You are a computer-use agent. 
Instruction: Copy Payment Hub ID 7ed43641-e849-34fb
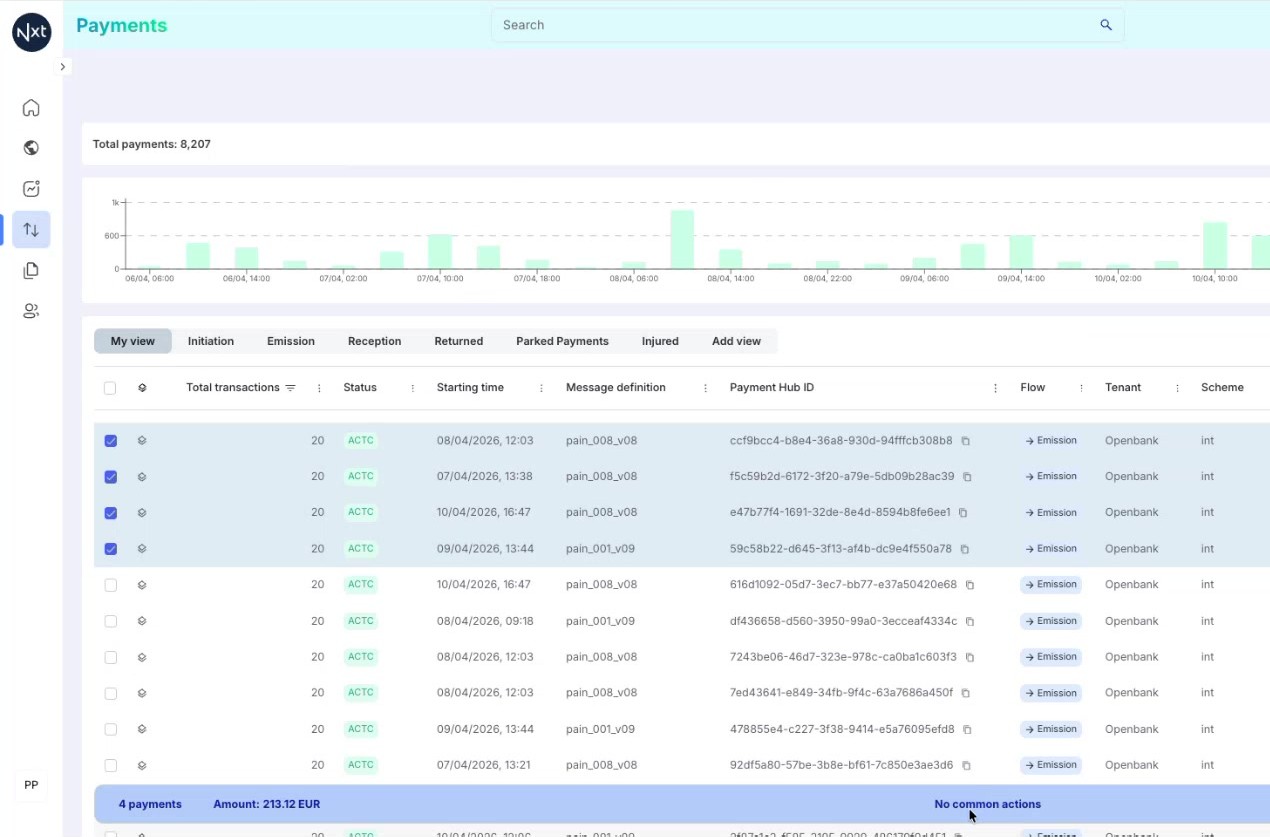(x=965, y=693)
